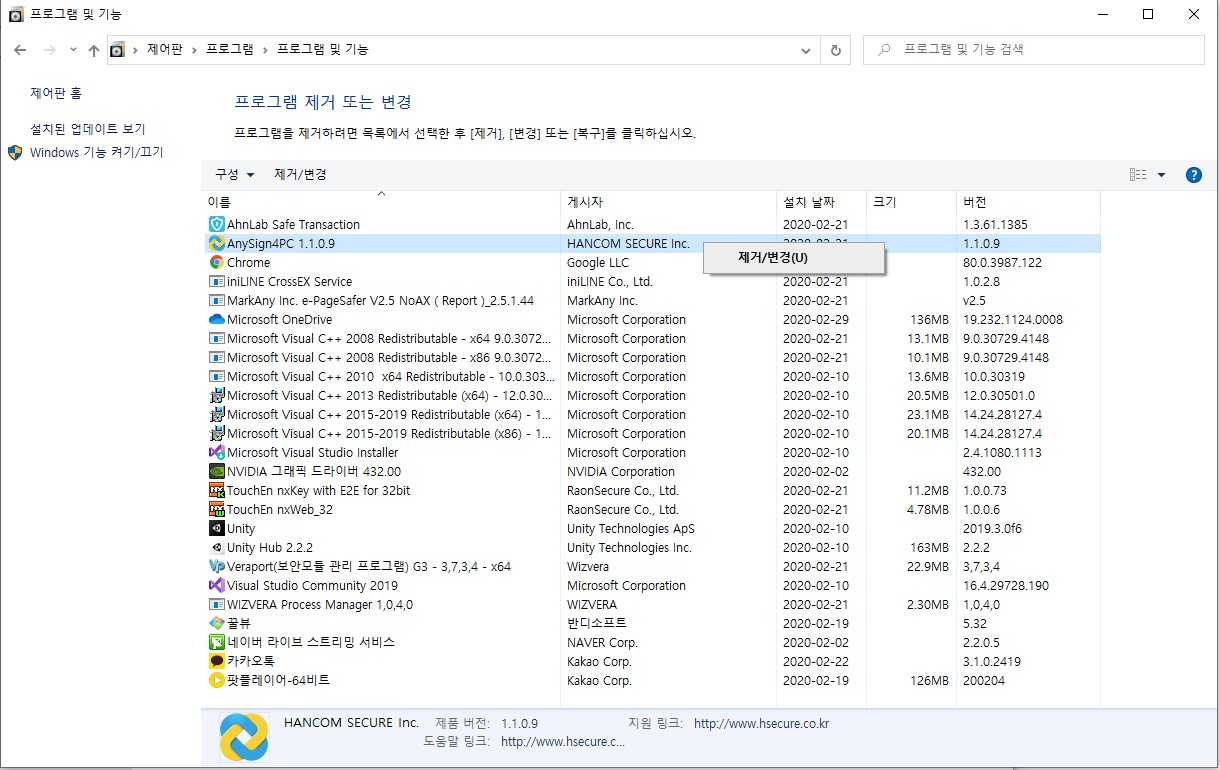Open Windows 기능 켜기/끄기 link
The height and width of the screenshot is (770, 1220).
(x=96, y=153)
